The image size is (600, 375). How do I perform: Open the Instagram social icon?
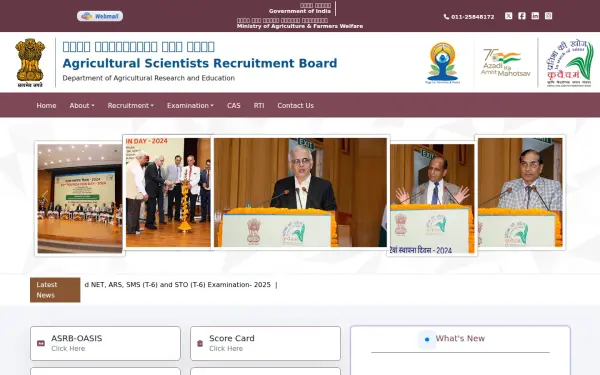pos(548,16)
